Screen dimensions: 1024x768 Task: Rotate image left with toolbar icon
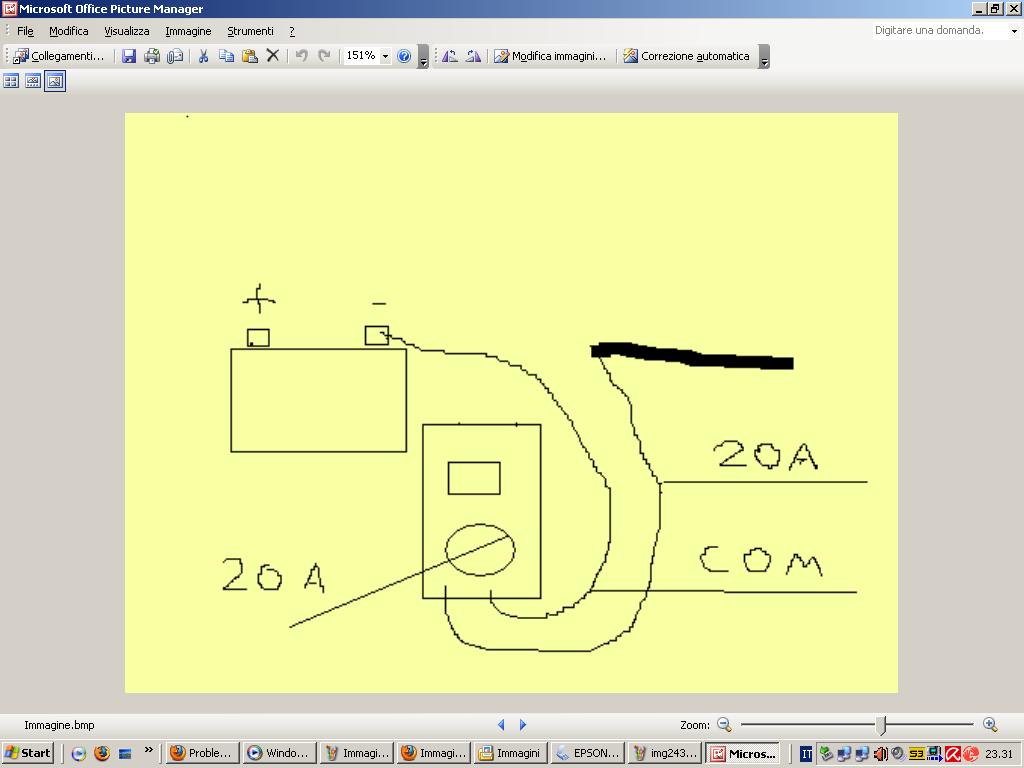(450, 56)
